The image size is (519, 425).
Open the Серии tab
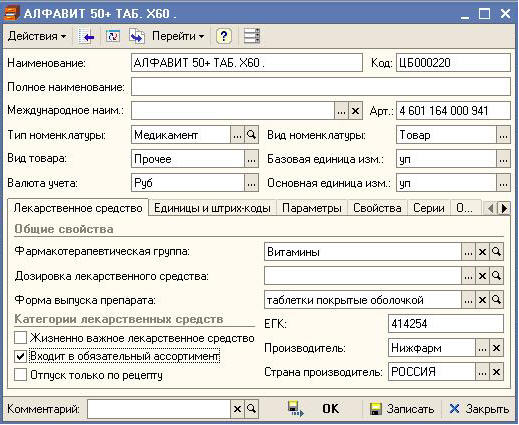[429, 208]
